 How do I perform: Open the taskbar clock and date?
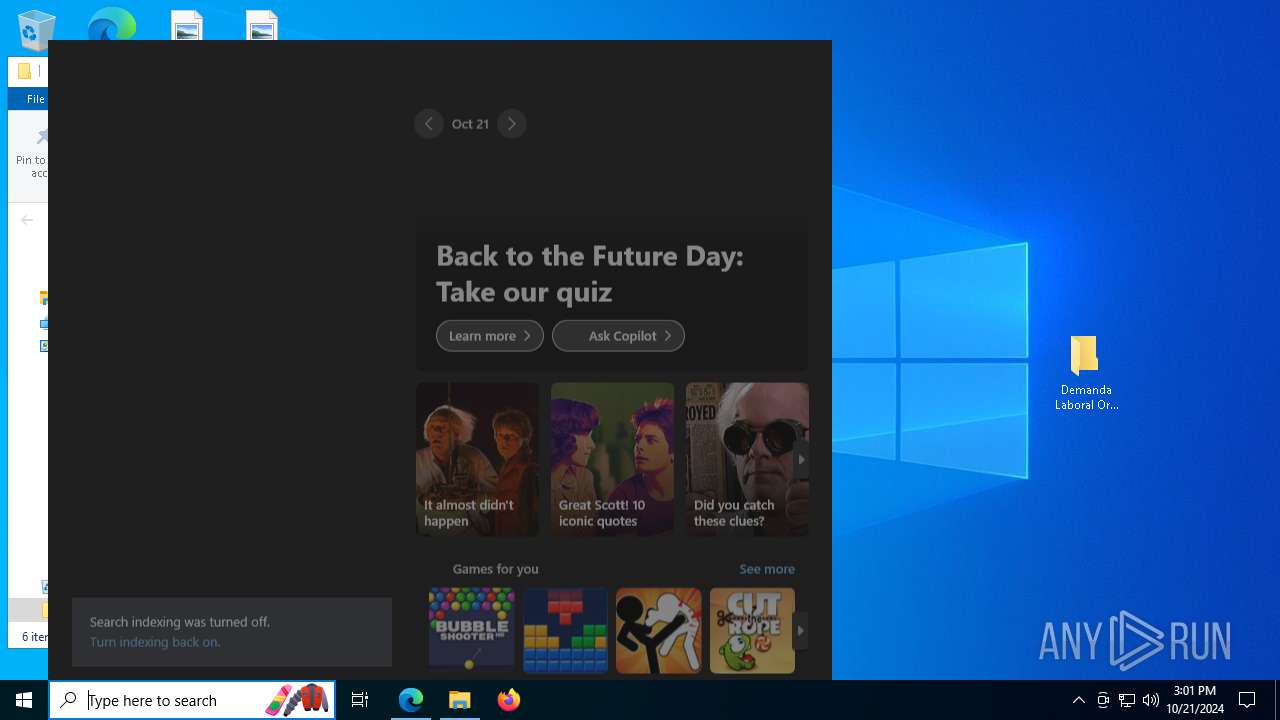(1195, 700)
